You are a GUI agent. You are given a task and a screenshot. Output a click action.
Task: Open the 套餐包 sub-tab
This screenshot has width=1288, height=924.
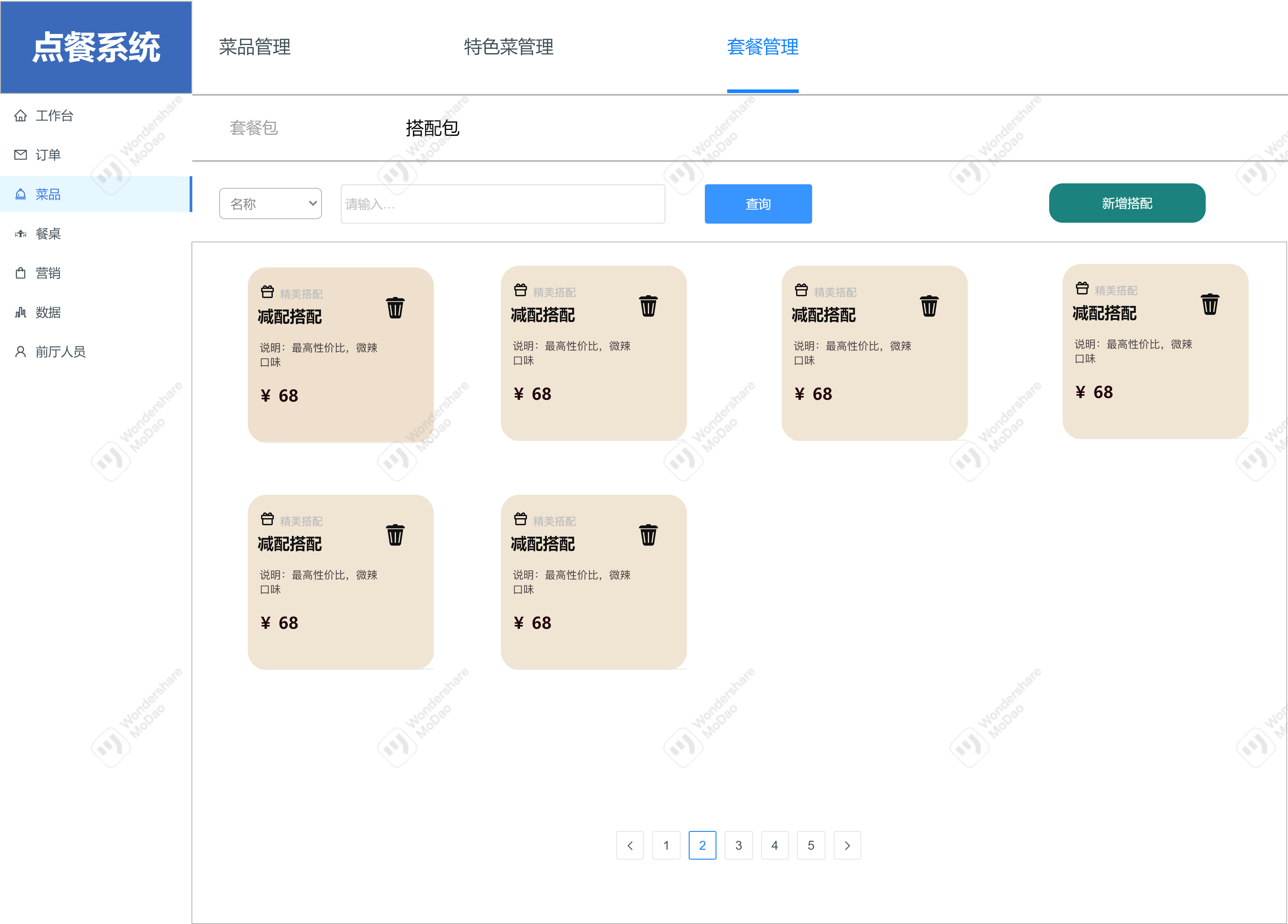[253, 128]
